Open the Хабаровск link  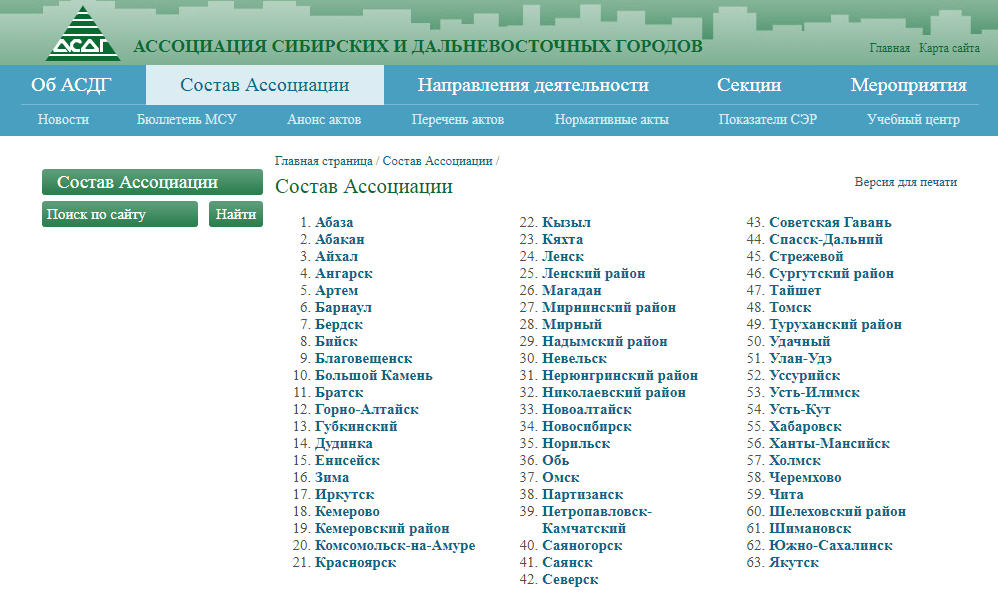point(805,427)
